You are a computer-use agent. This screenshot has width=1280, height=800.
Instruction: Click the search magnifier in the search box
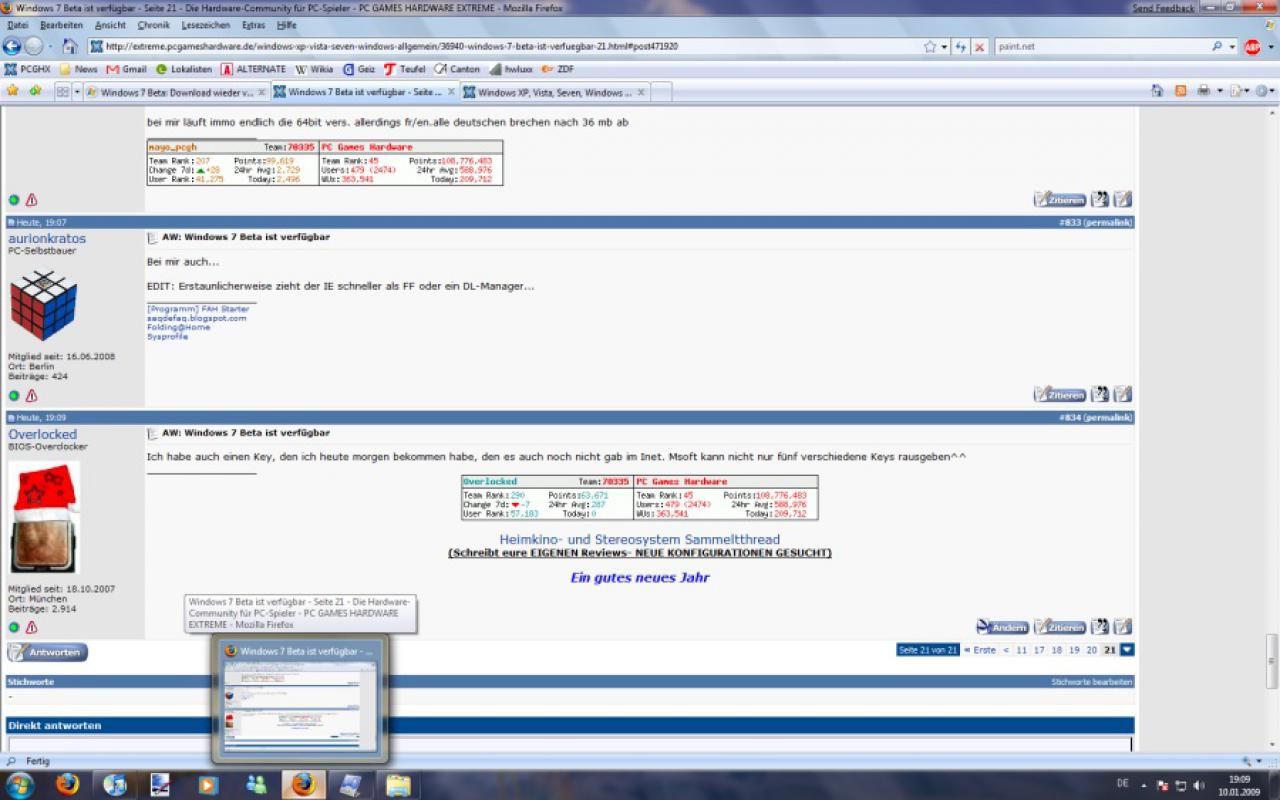pos(1217,46)
